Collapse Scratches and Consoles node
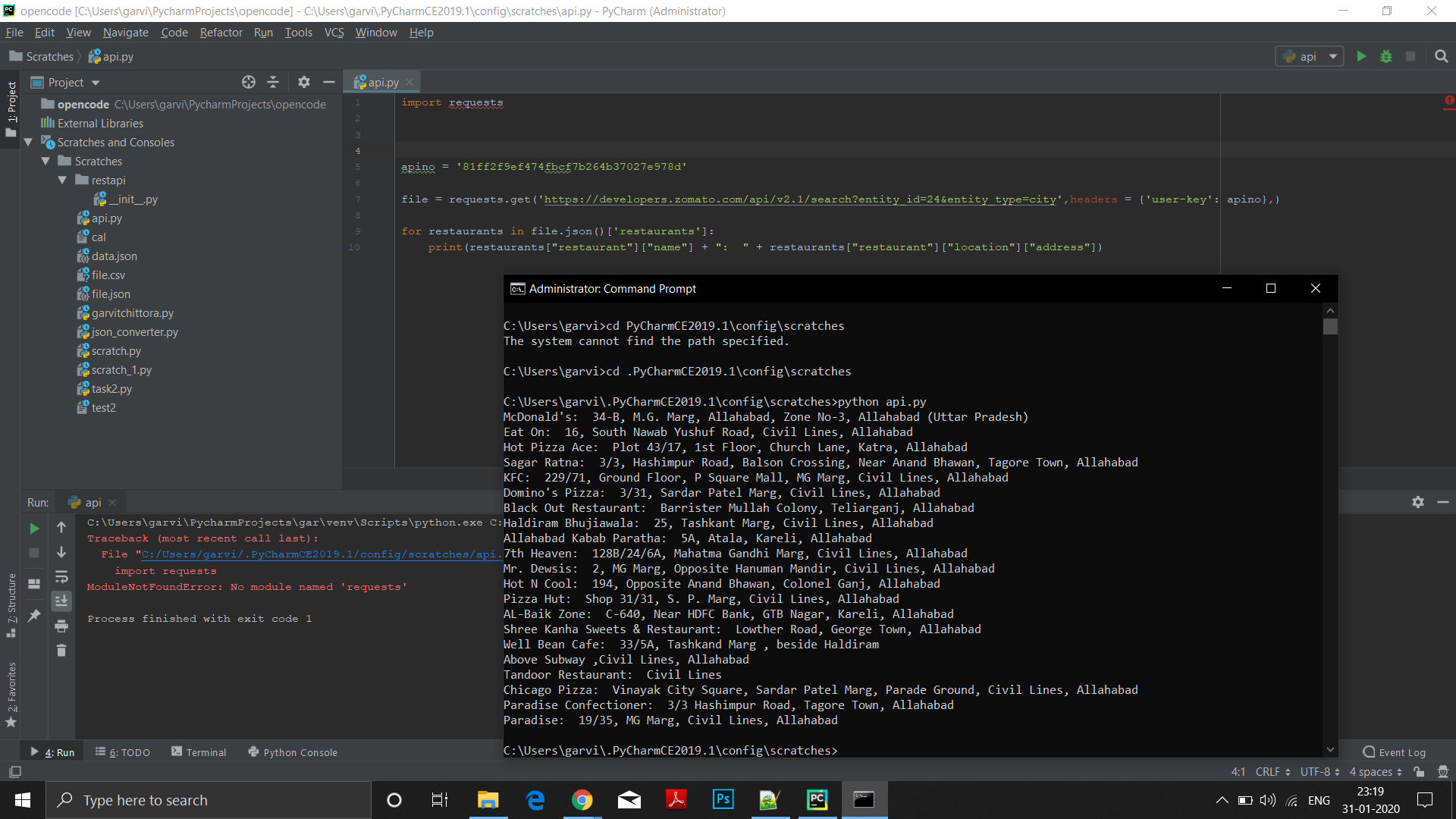The height and width of the screenshot is (819, 1456). [x=29, y=143]
